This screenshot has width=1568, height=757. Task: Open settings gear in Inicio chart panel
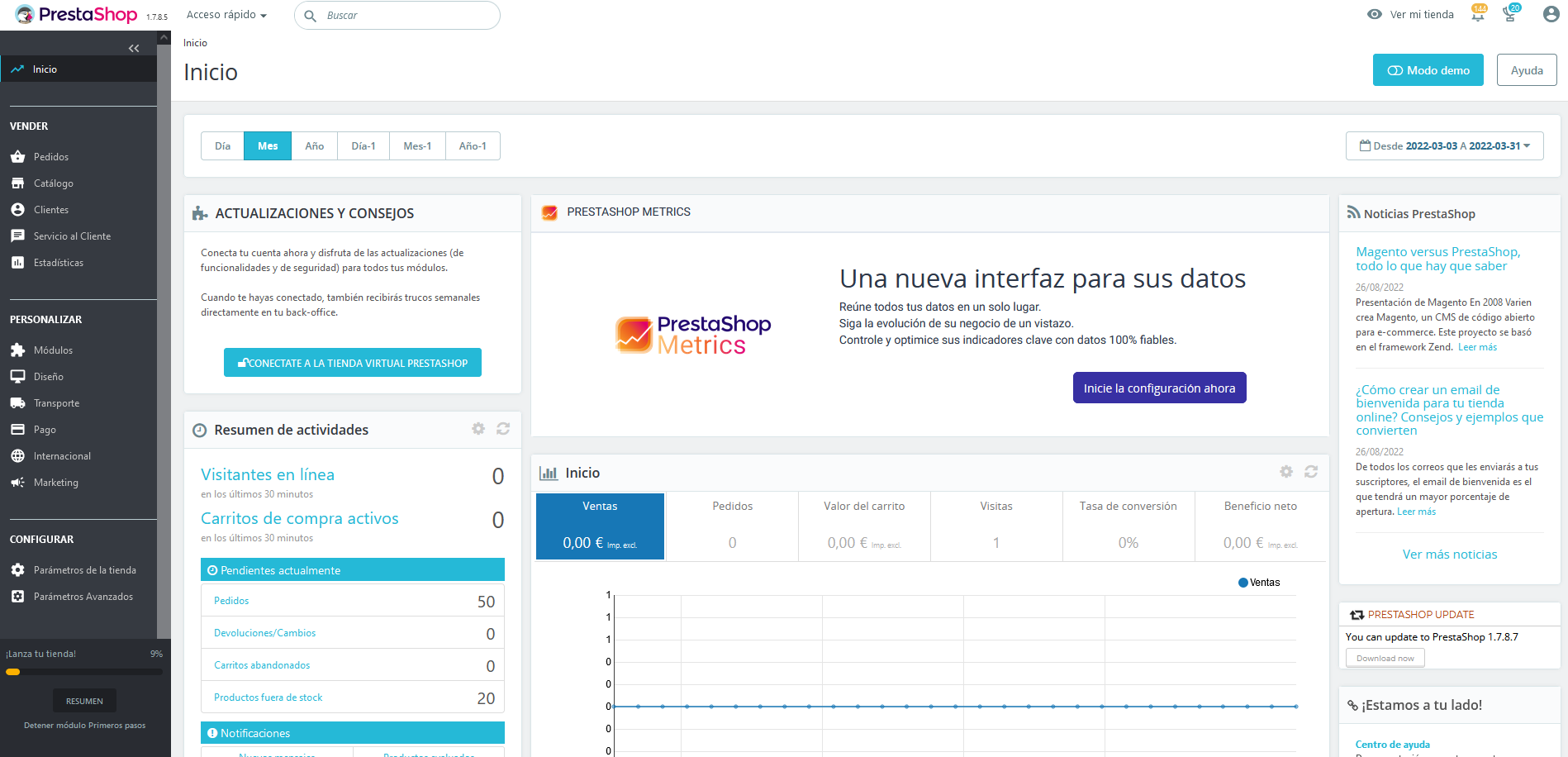click(x=1286, y=471)
